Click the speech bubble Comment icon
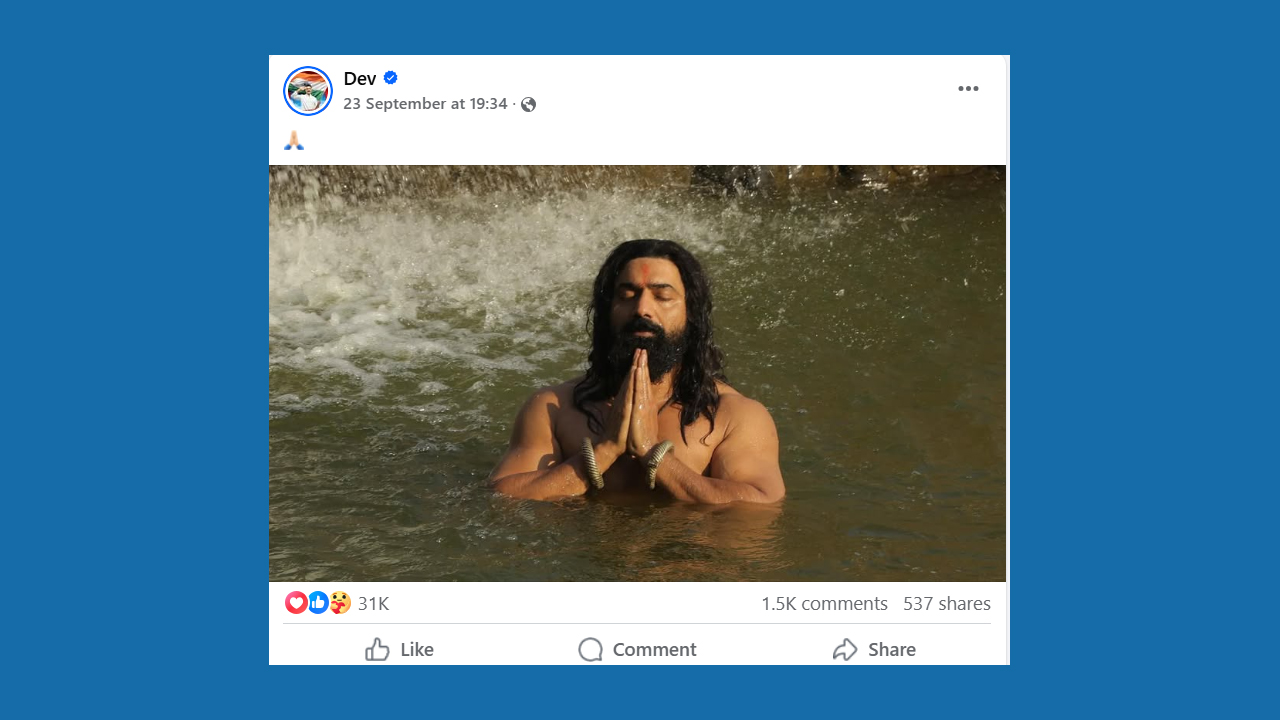 591,650
